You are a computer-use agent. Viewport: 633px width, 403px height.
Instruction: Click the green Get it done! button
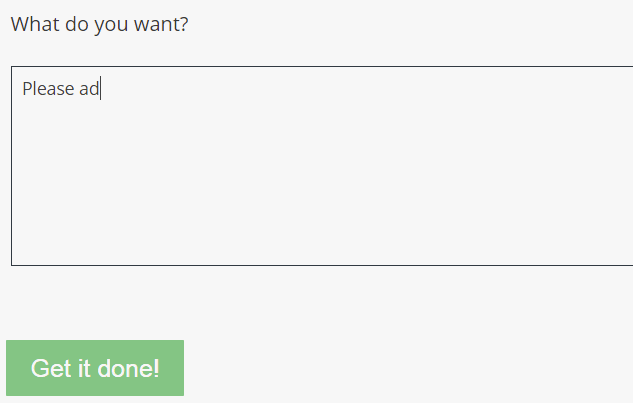tap(95, 368)
